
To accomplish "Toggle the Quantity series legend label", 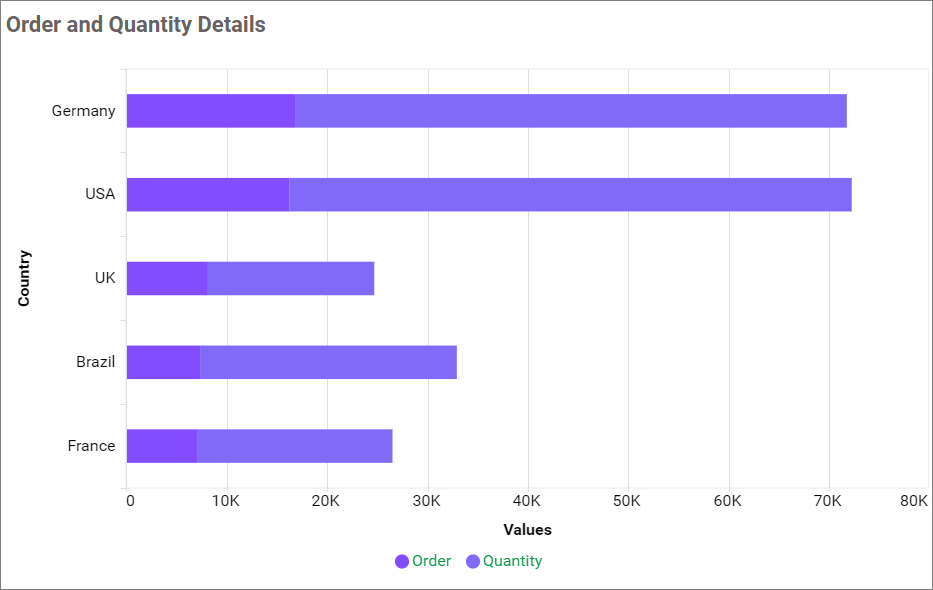I will click(512, 561).
